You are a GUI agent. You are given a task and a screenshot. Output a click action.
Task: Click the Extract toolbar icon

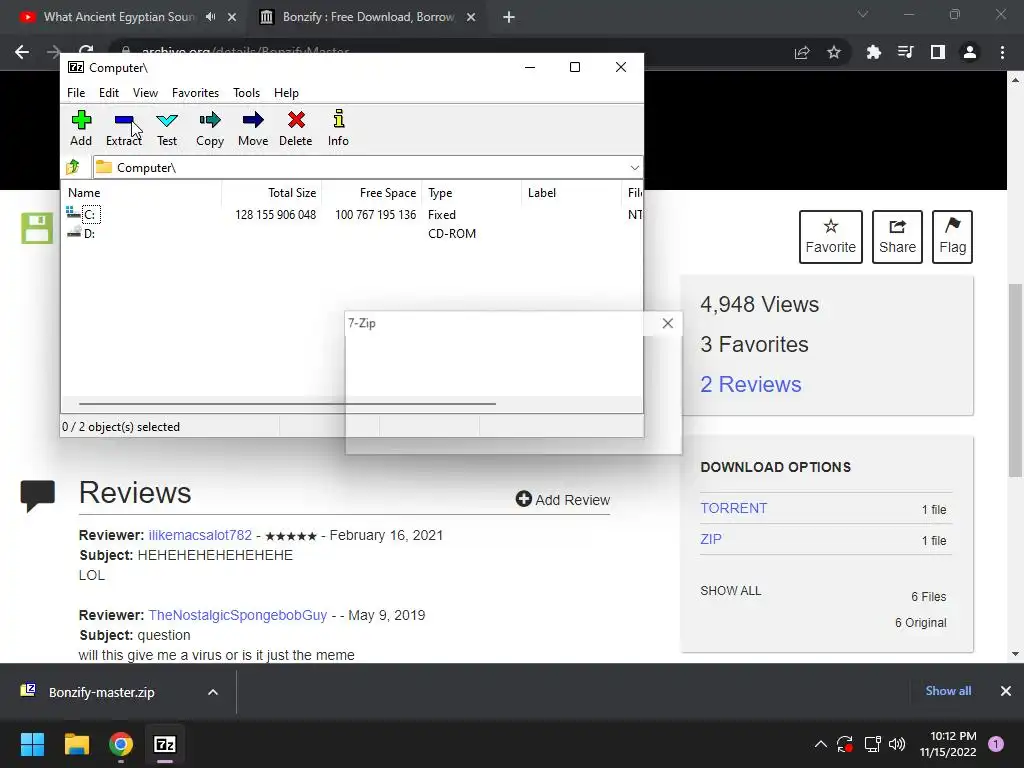(123, 128)
